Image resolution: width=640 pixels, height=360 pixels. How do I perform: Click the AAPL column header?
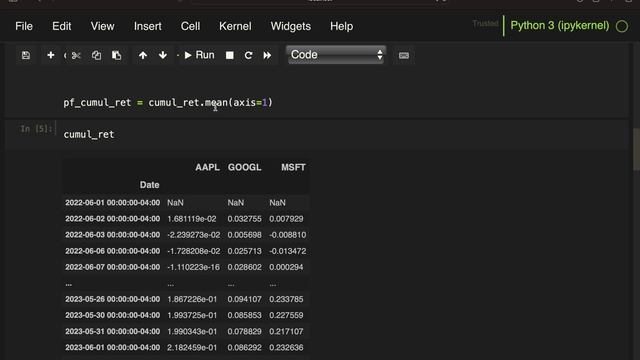[207, 167]
